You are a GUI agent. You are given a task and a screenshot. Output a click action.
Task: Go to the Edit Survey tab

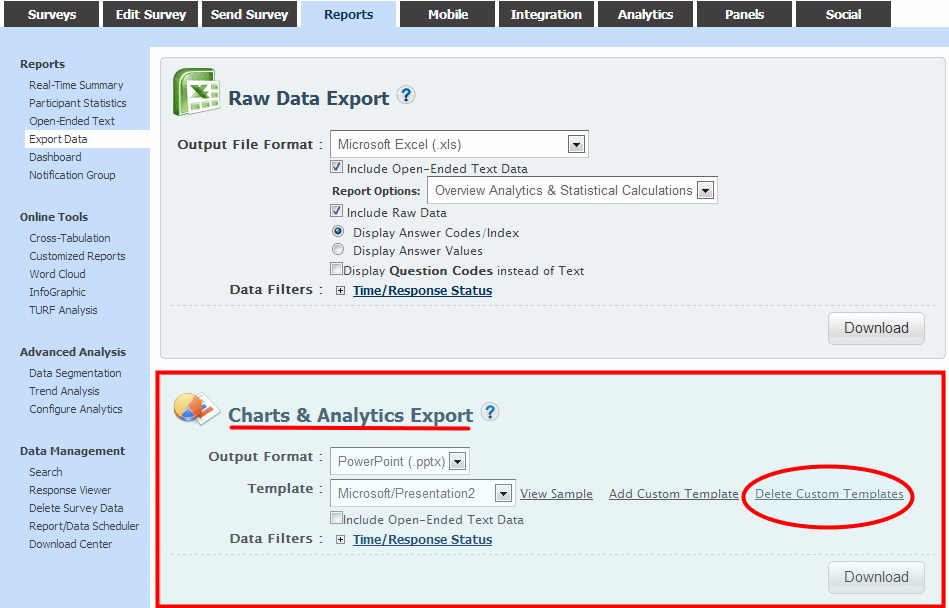tap(150, 14)
